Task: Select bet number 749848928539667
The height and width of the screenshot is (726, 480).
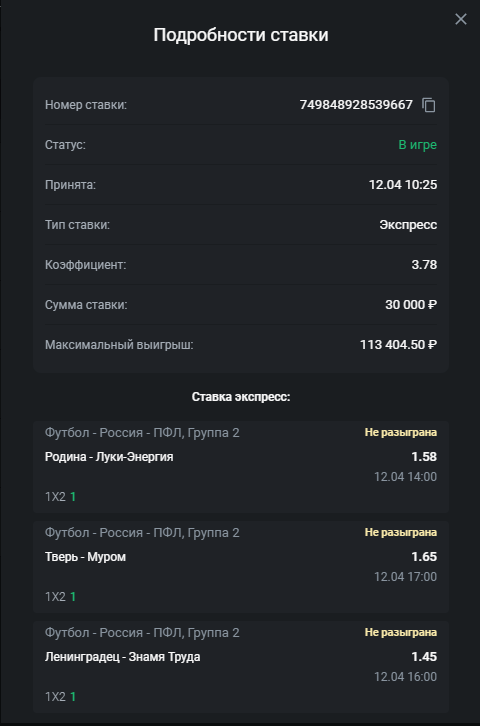Action: (x=356, y=105)
